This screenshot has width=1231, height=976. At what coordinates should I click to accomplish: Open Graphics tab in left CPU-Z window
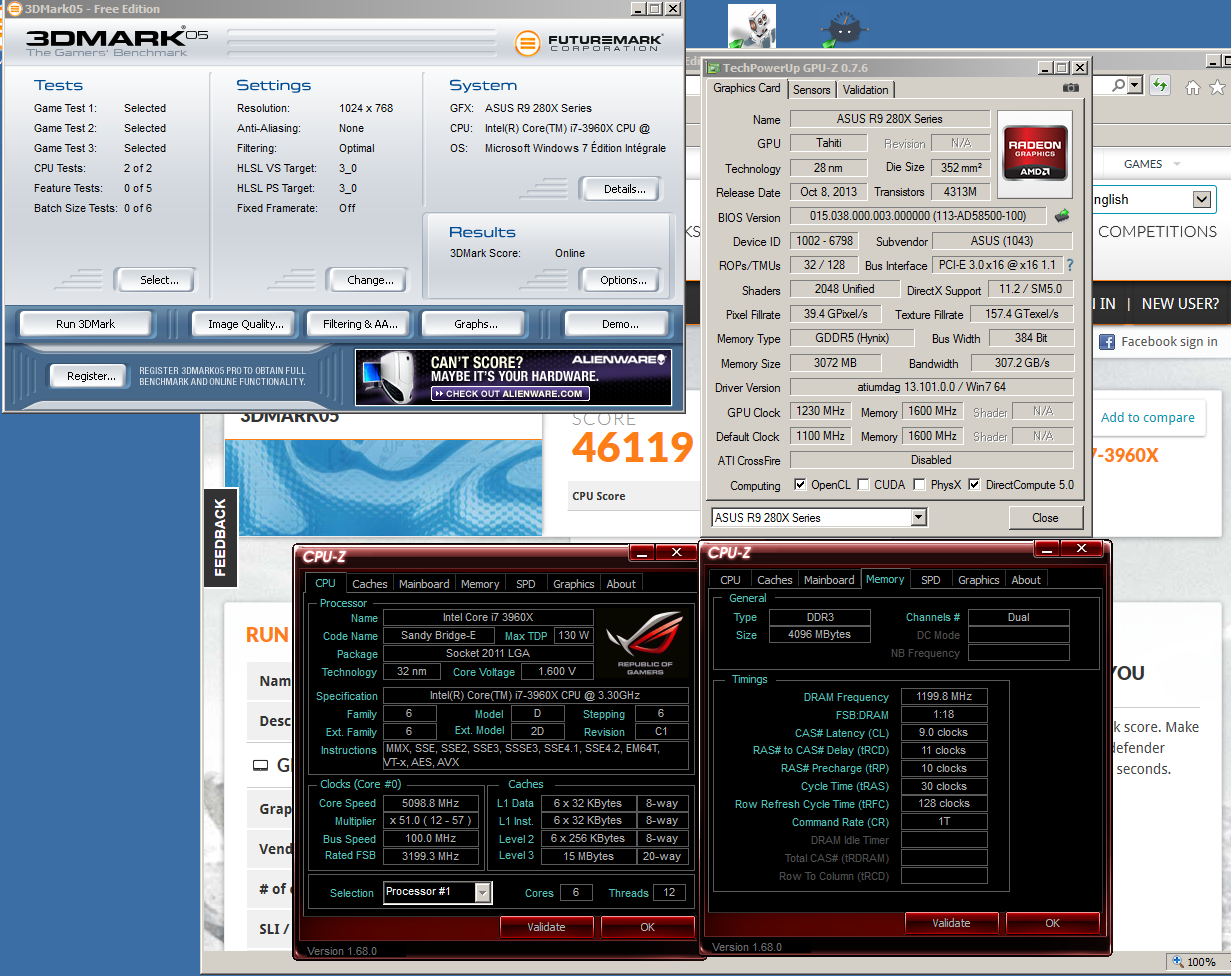coord(574,584)
